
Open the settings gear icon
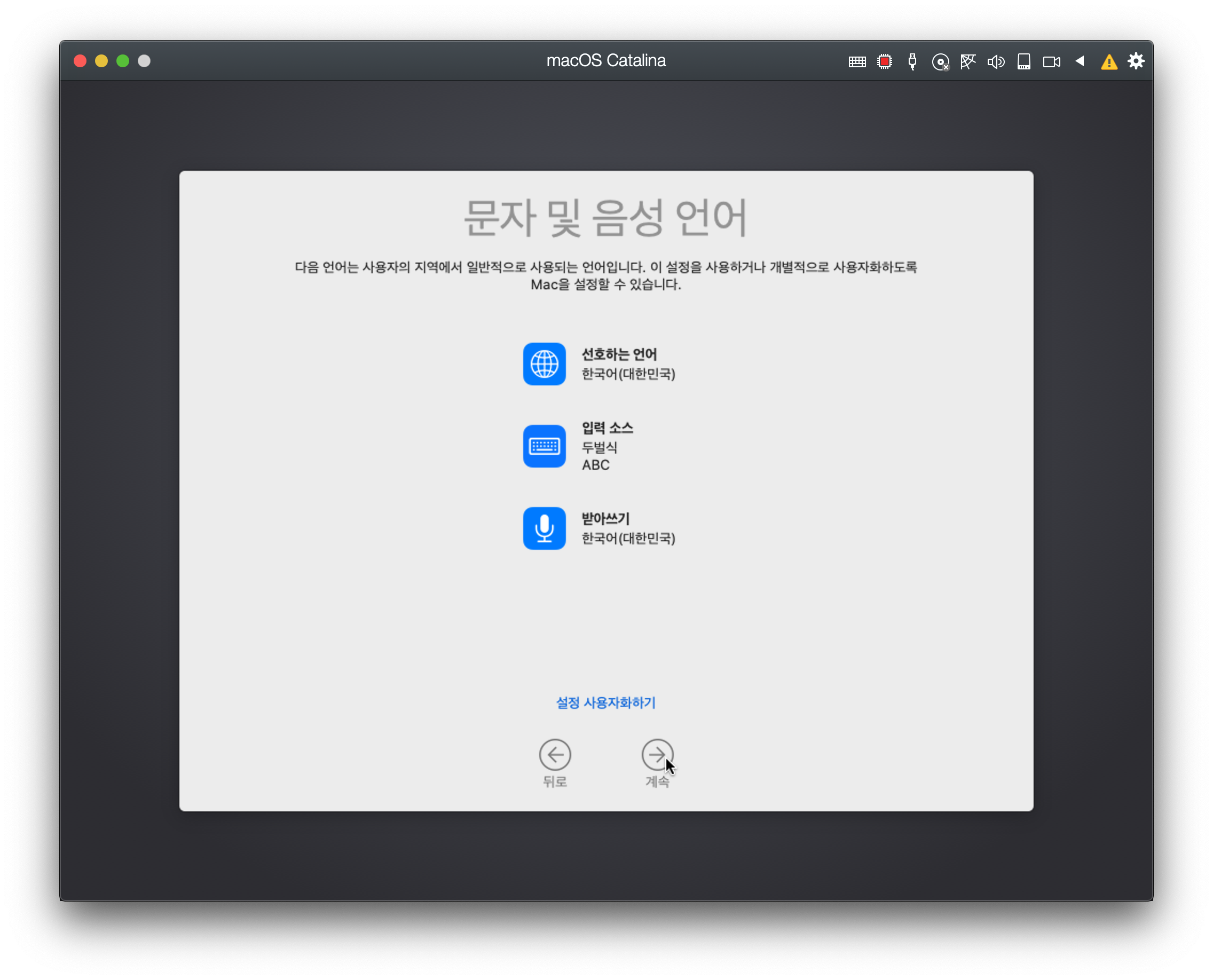click(x=1136, y=61)
